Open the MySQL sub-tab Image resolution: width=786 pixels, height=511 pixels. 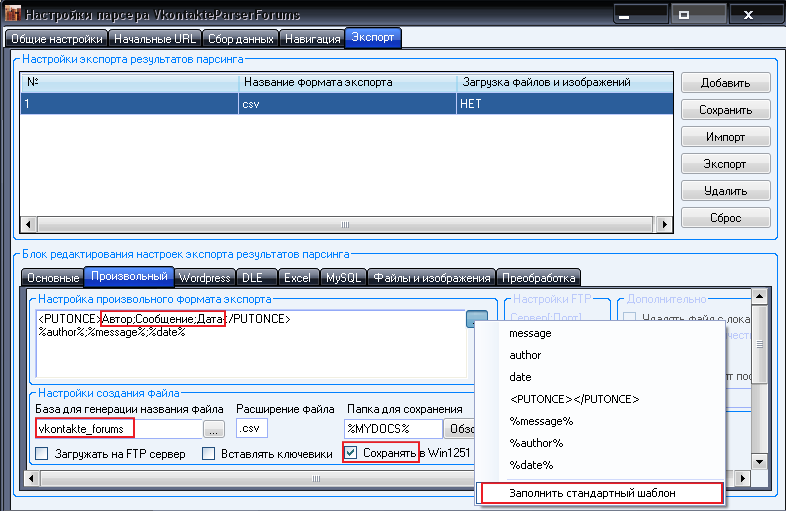(x=343, y=277)
